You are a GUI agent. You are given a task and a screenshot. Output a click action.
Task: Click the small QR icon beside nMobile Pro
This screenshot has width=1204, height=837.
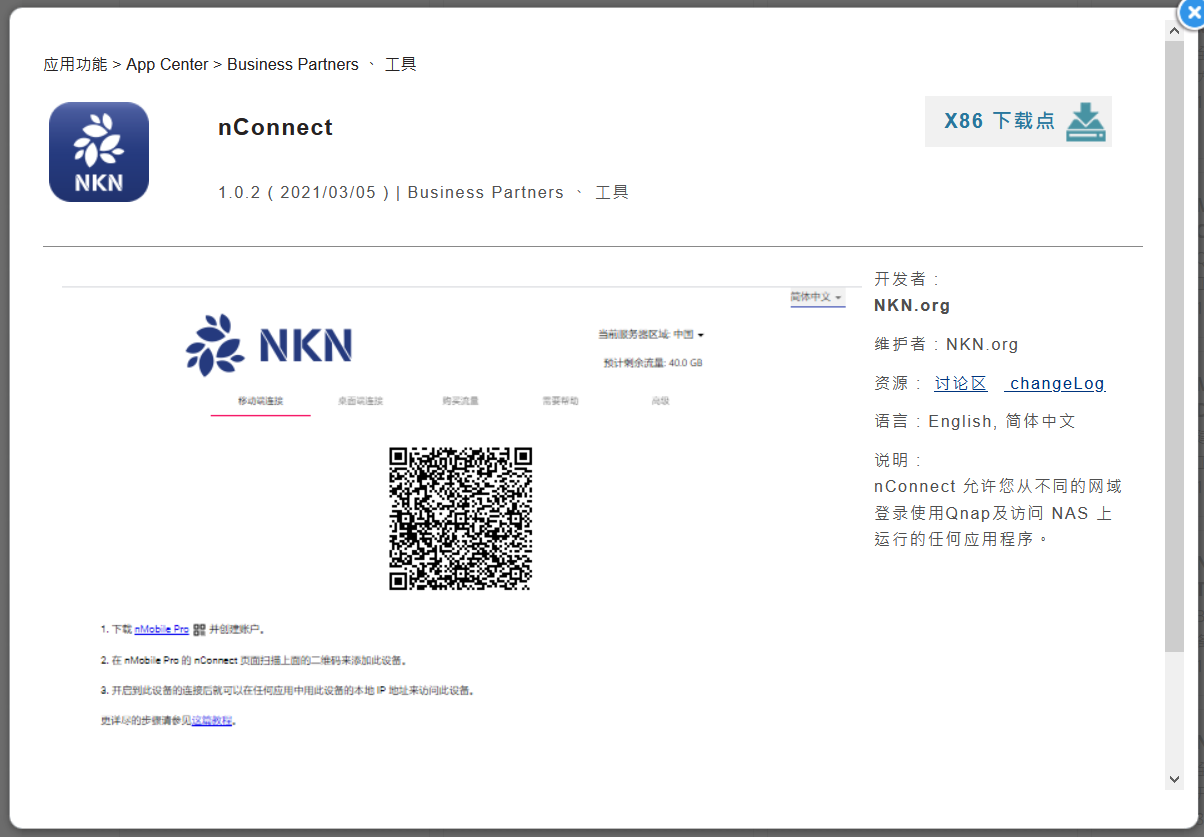tap(199, 630)
